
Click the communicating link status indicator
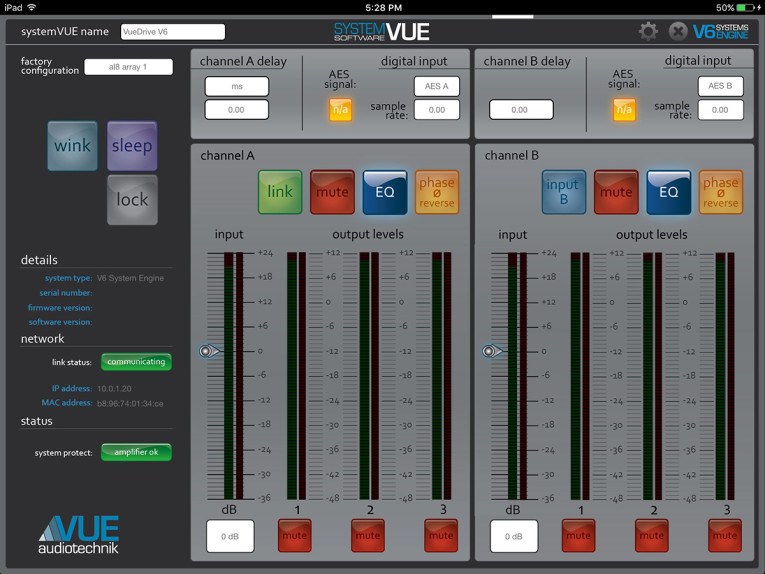[x=136, y=362]
